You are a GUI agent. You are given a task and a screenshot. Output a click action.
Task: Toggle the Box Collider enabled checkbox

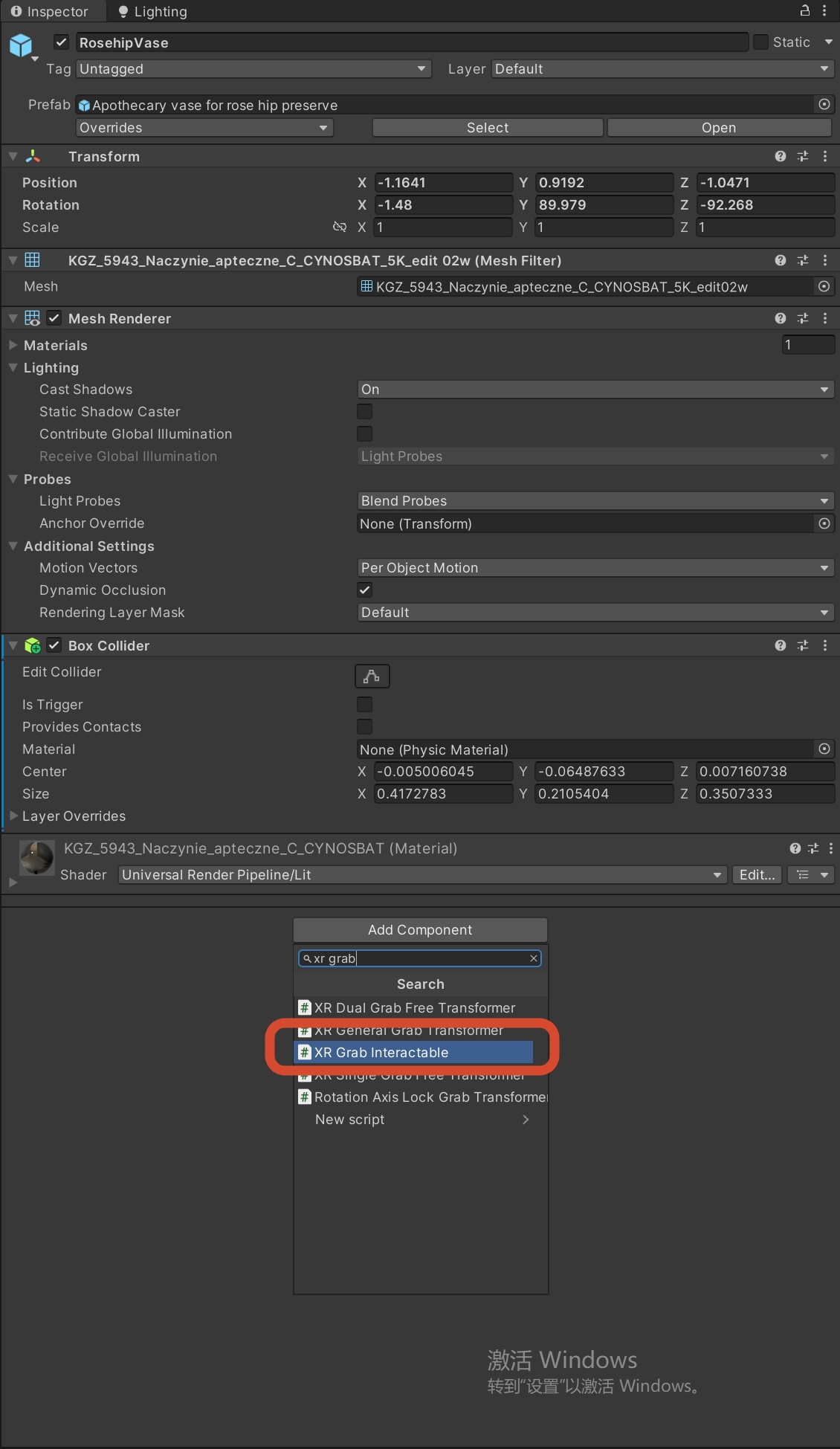(54, 645)
